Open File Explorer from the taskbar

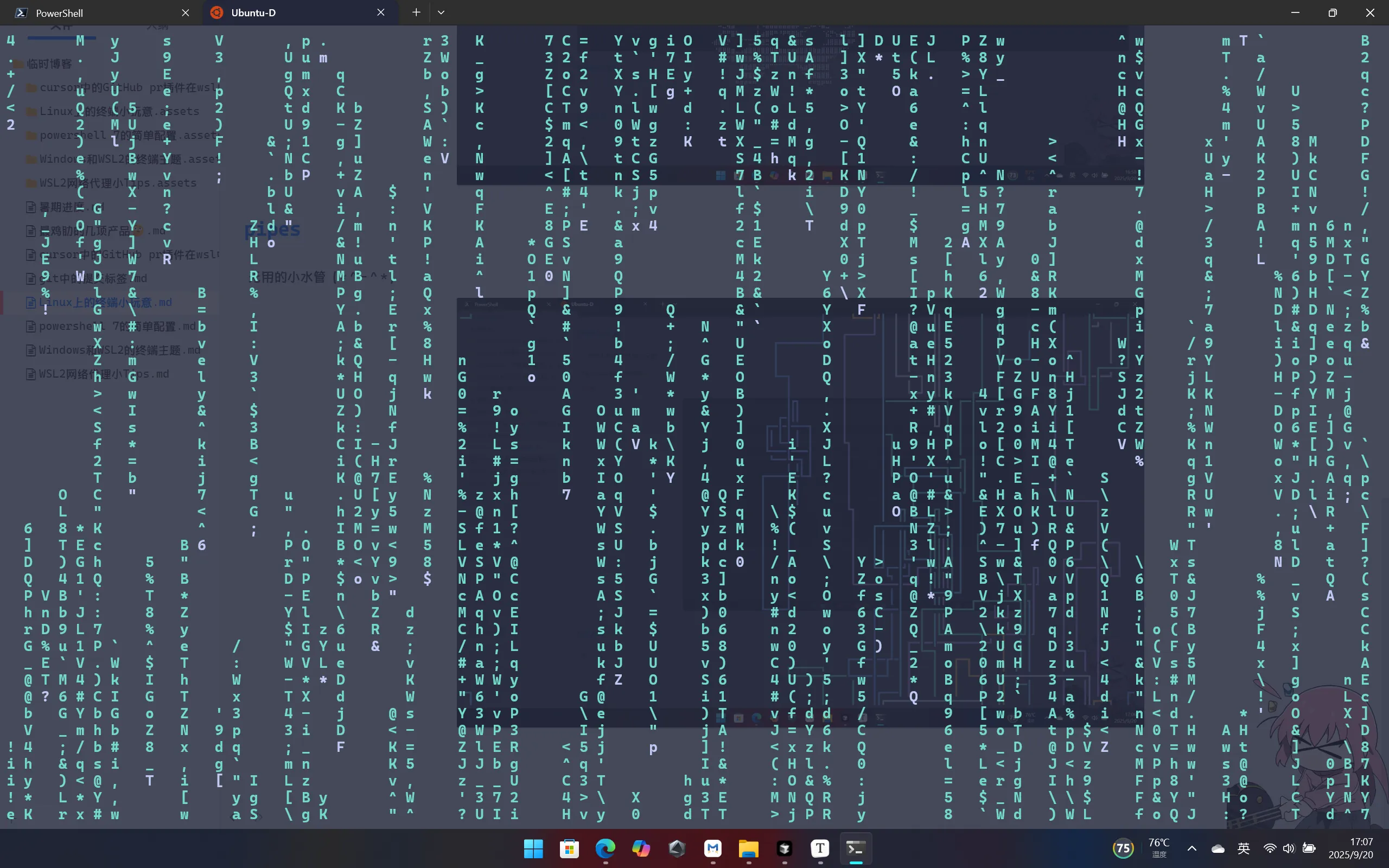point(748,848)
